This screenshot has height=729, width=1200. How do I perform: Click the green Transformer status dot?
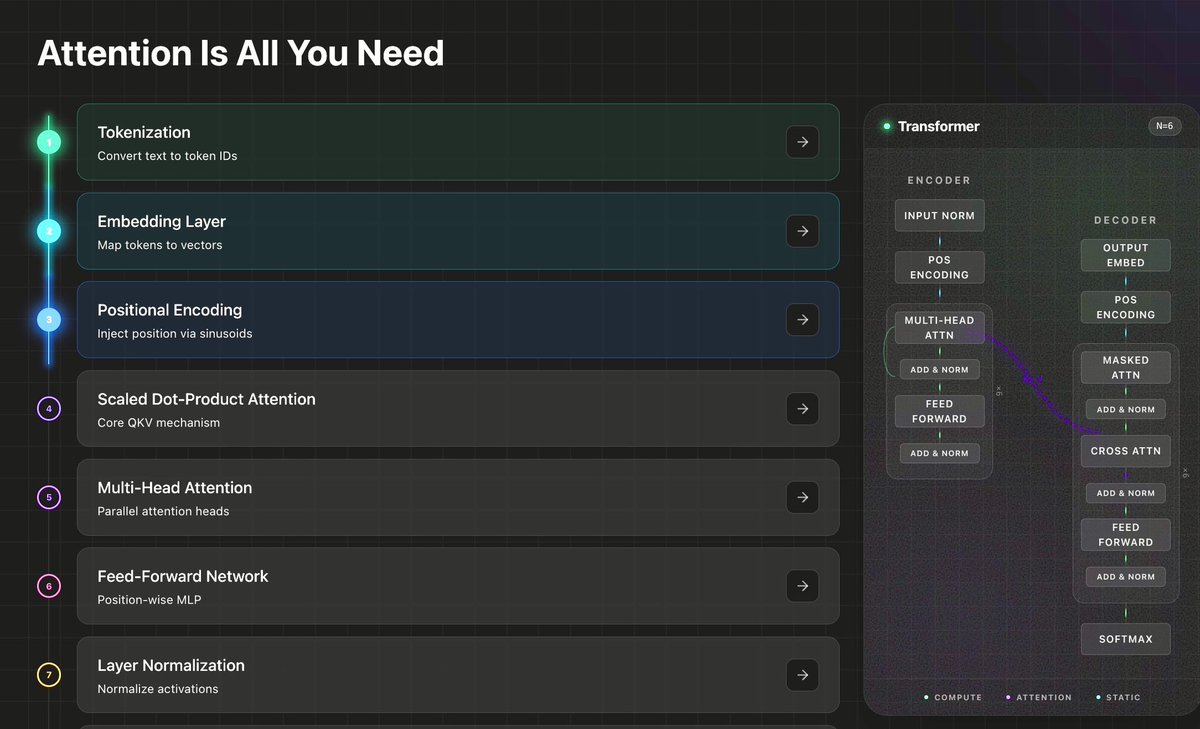[886, 126]
